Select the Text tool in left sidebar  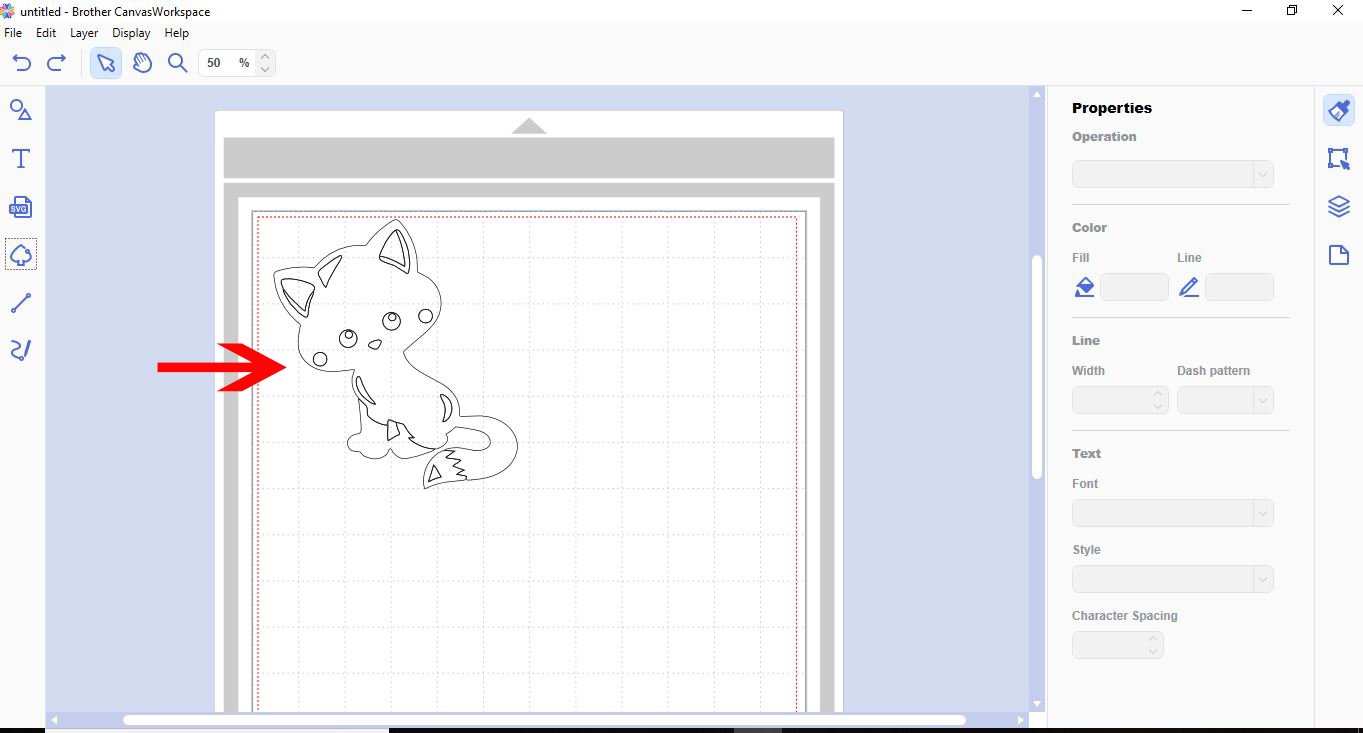pos(21,158)
